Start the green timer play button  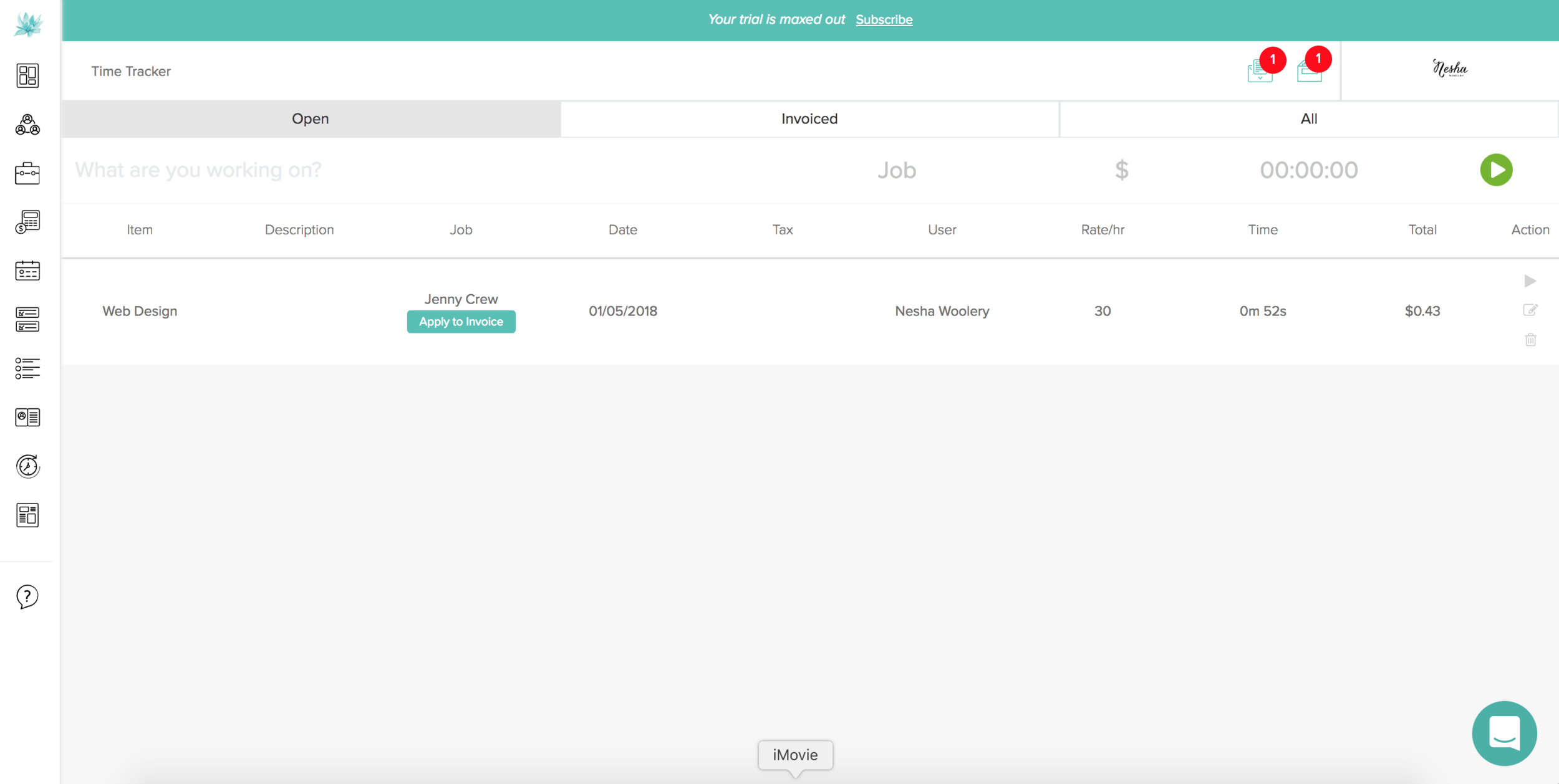(1496, 170)
